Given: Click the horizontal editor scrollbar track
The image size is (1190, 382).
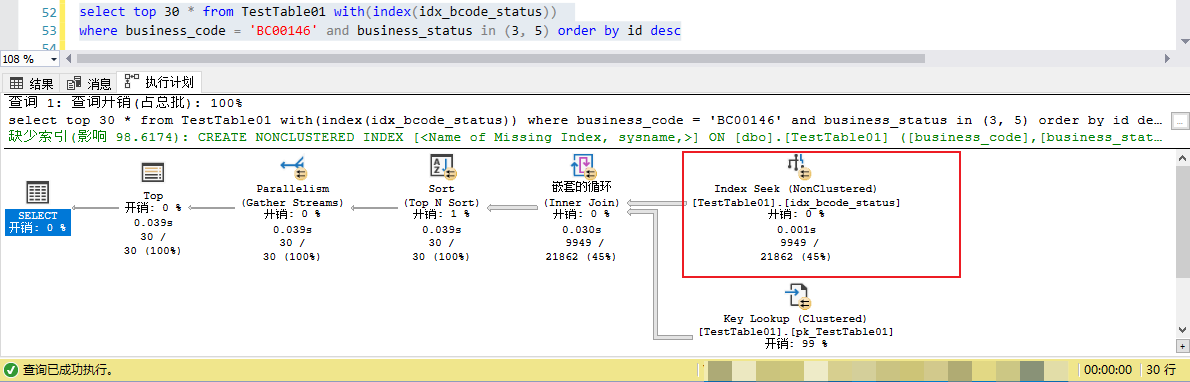Looking at the screenshot, I should point(615,58).
